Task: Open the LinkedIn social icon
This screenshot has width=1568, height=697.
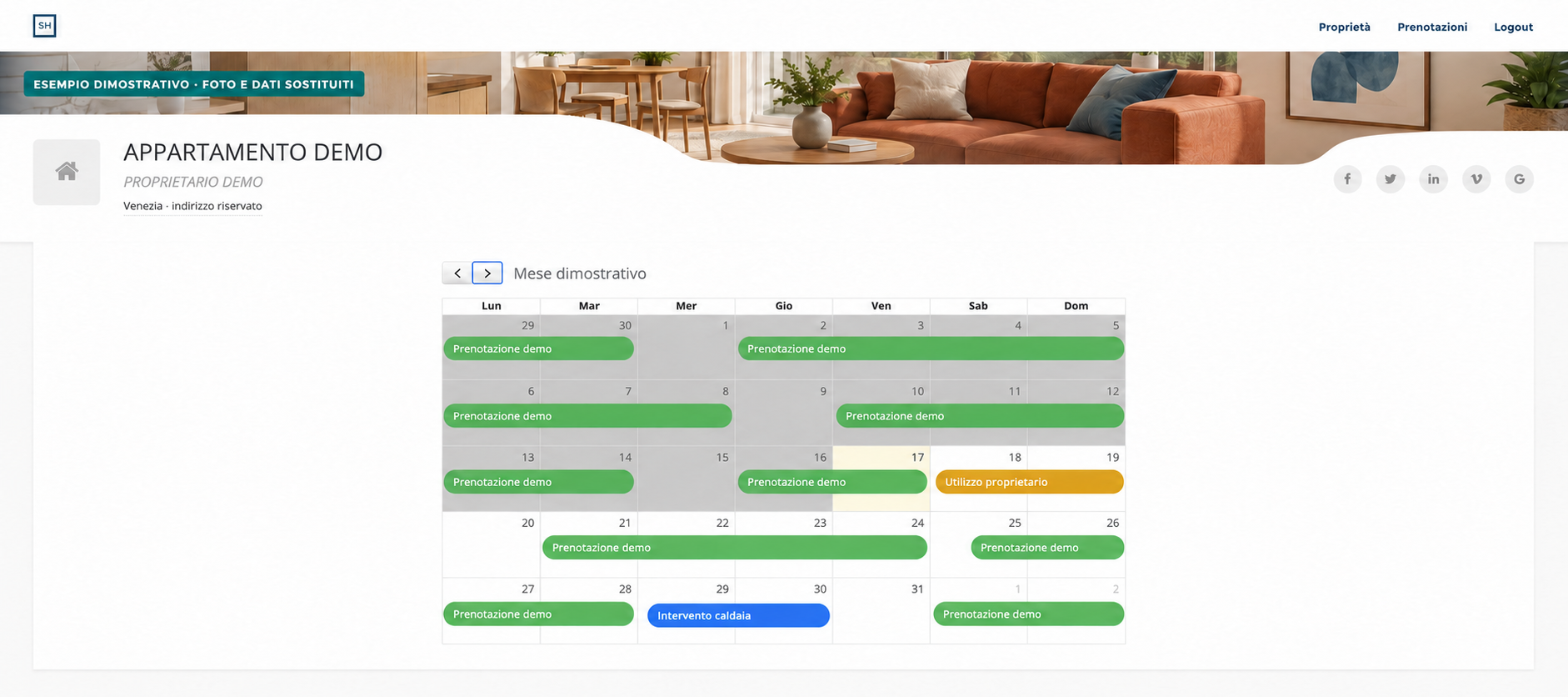Action: (1433, 179)
